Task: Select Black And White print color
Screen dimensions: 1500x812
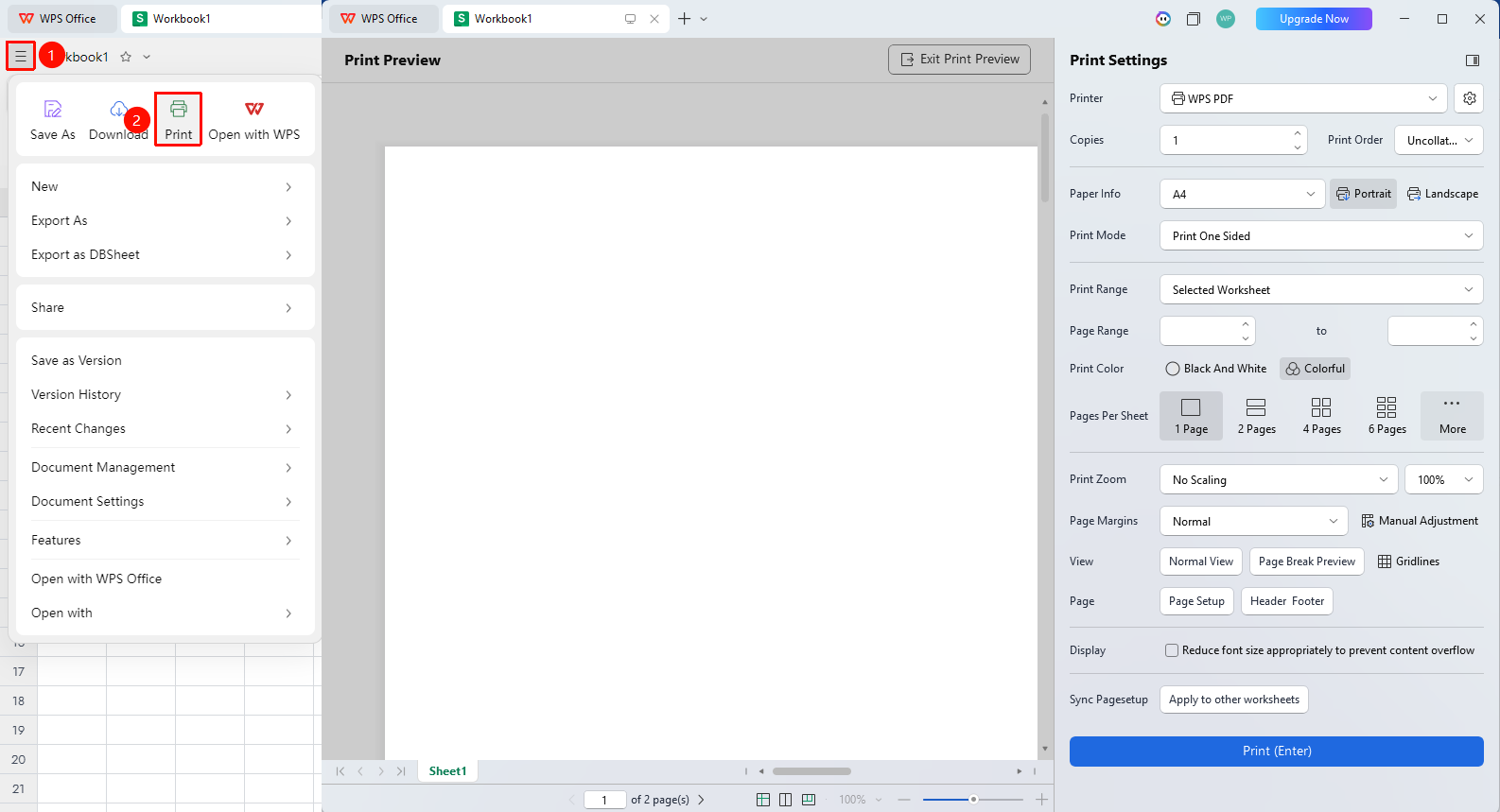Action: 1216,369
